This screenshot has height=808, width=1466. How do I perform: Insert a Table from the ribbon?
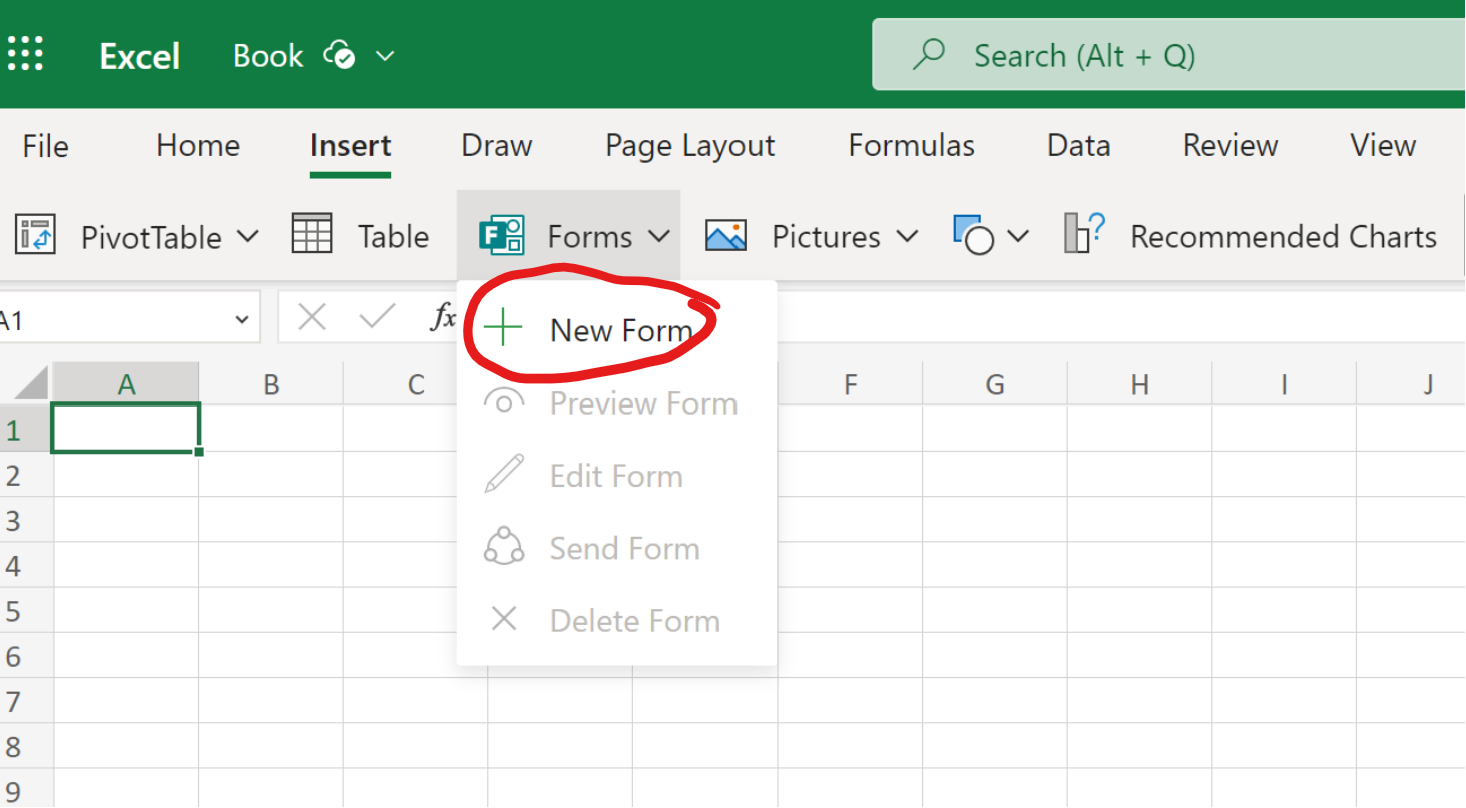360,236
